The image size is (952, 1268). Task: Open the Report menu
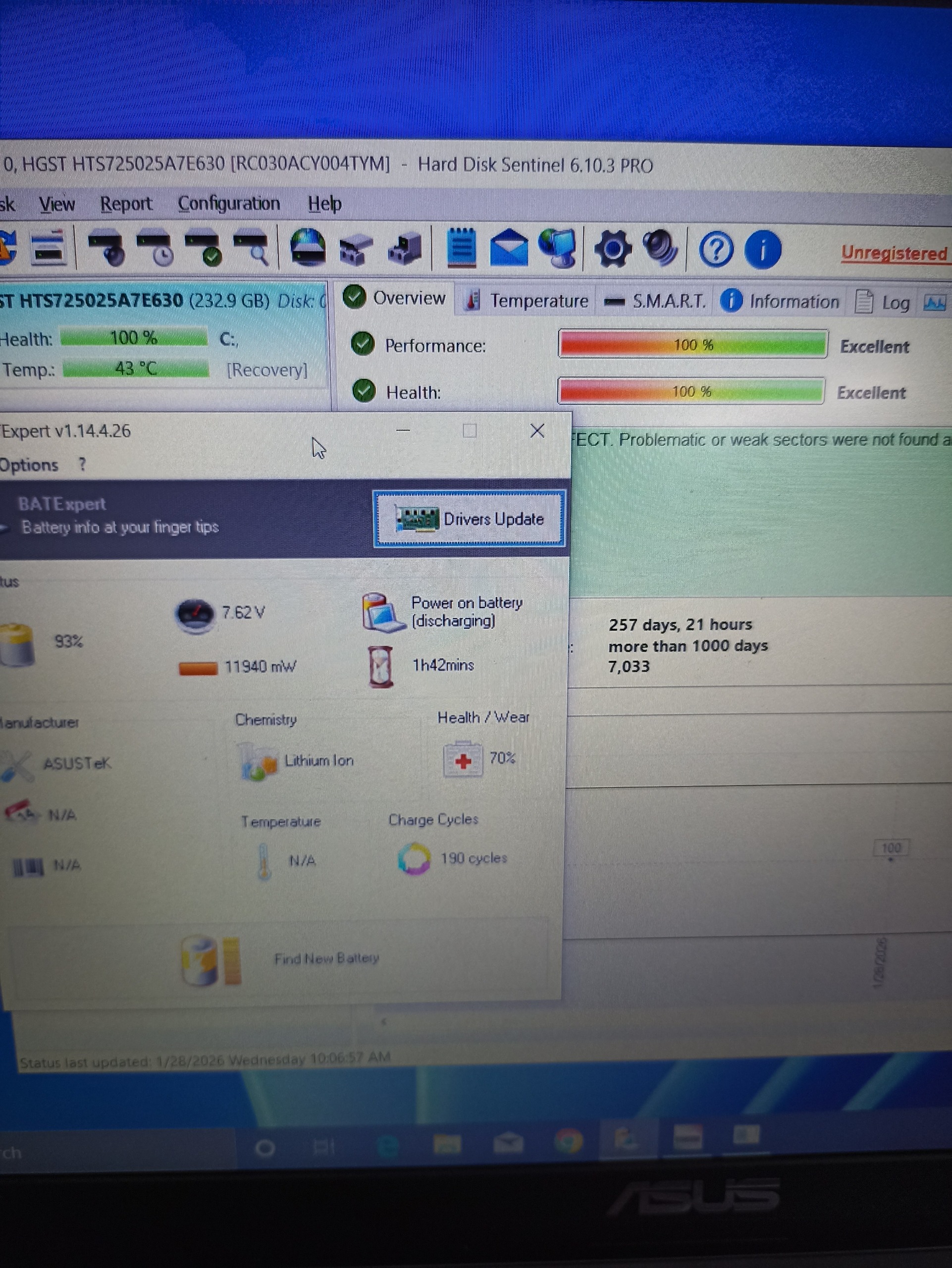(126, 204)
